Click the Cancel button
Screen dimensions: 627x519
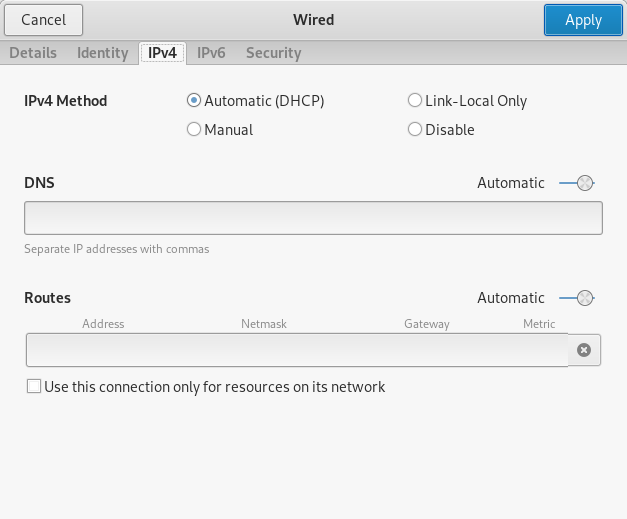pyautogui.click(x=43, y=19)
